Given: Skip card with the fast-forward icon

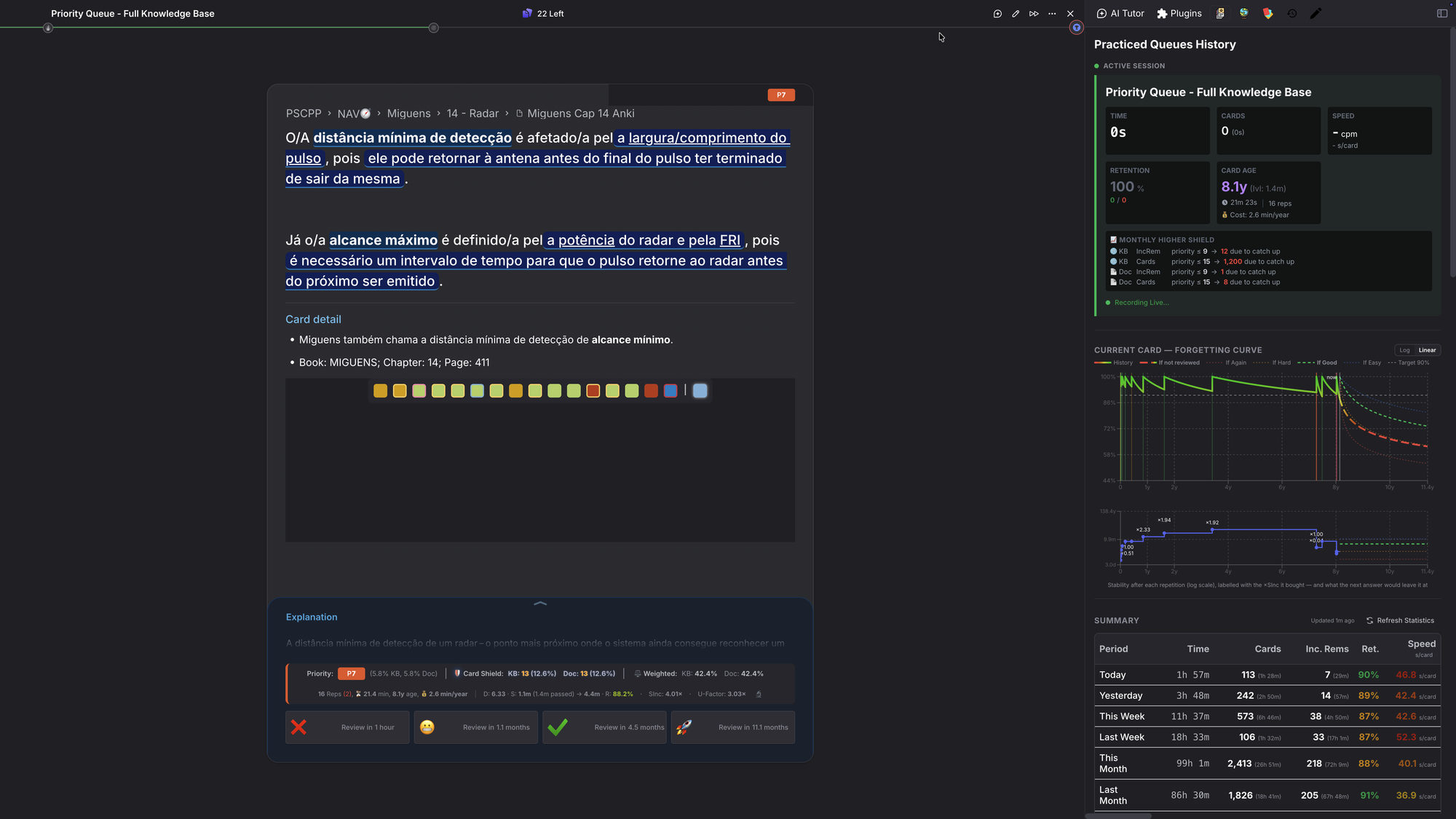Looking at the screenshot, I should [x=1034, y=14].
